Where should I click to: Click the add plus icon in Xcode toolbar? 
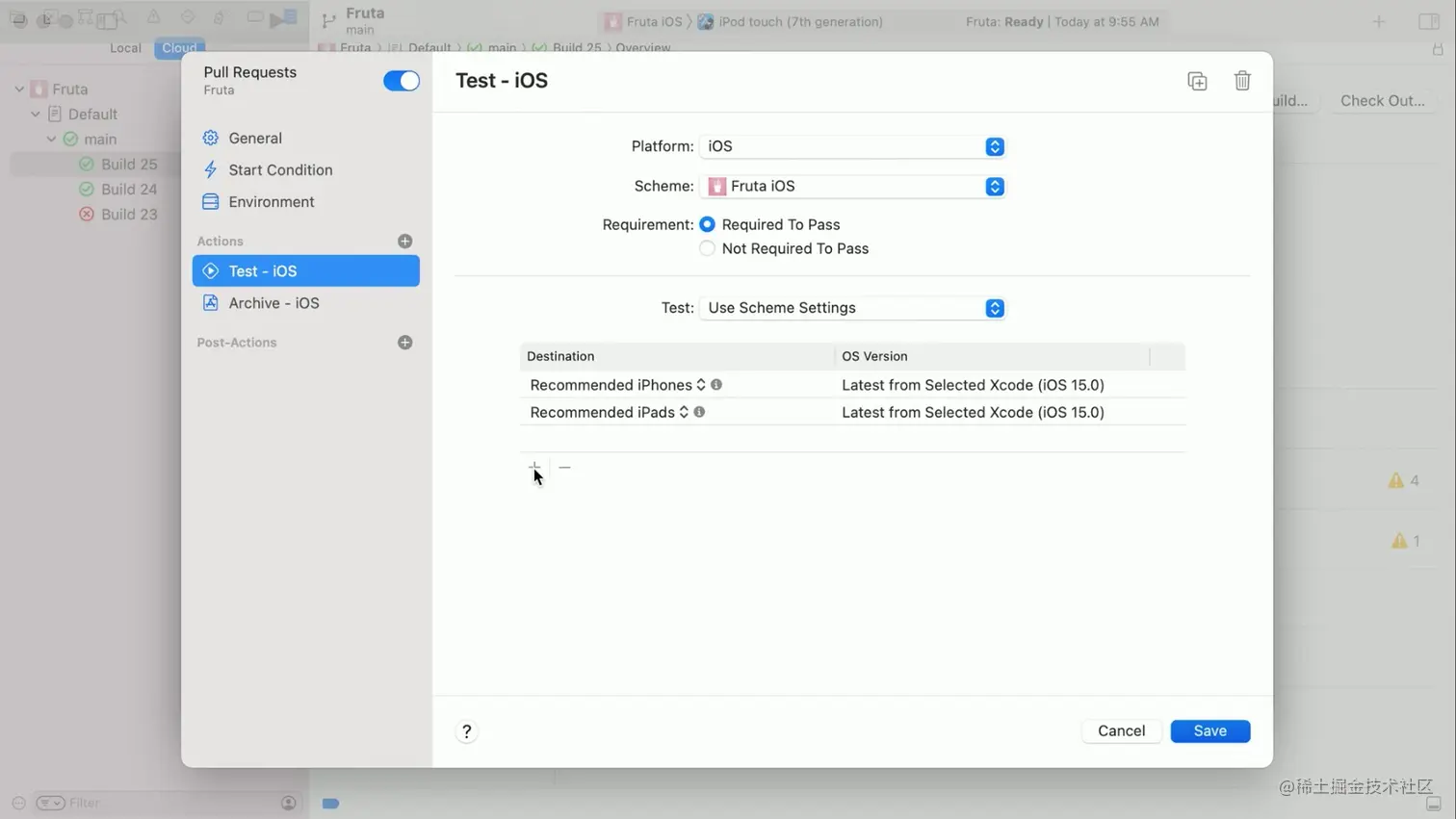pyautogui.click(x=1379, y=21)
